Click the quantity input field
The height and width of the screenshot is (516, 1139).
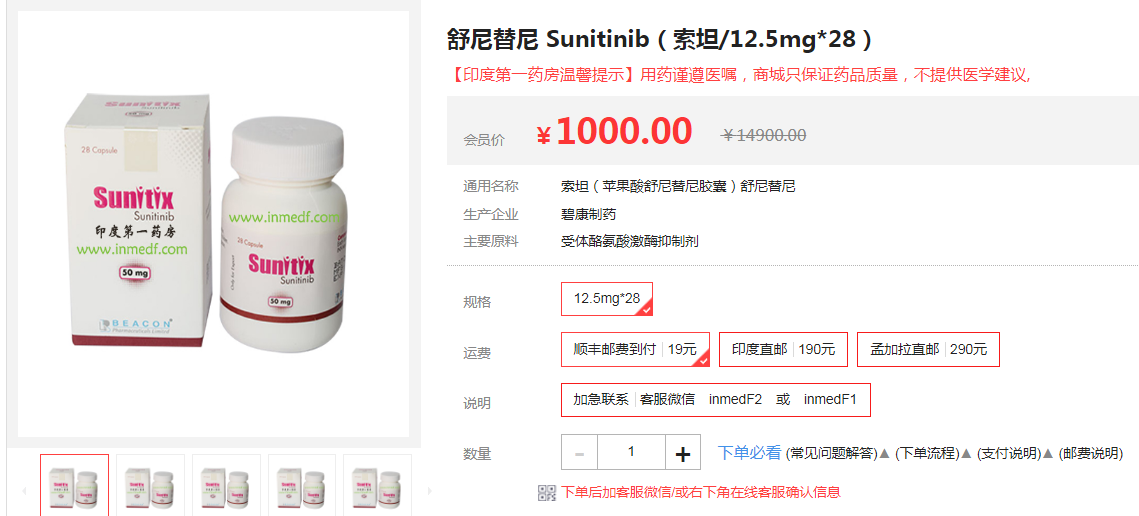coord(631,452)
